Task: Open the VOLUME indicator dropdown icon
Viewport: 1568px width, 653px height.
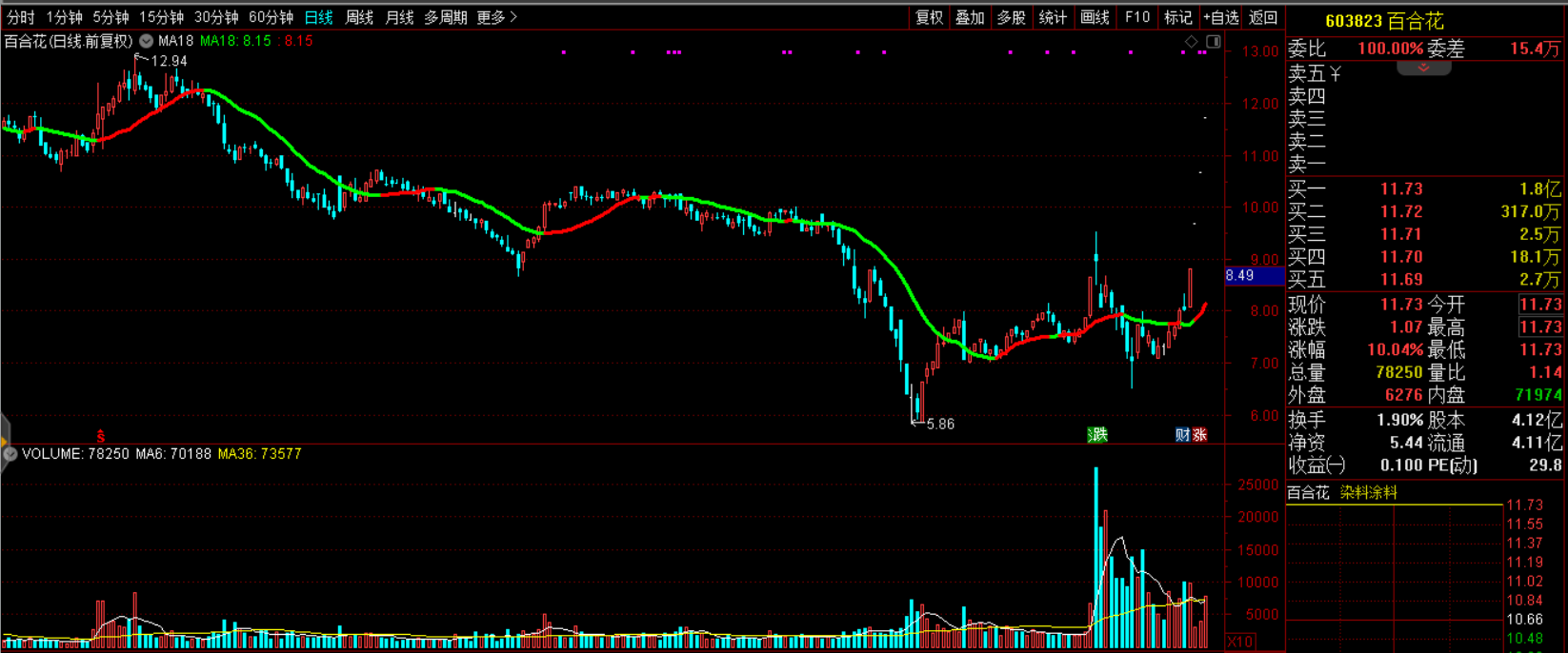Action: (x=10, y=454)
